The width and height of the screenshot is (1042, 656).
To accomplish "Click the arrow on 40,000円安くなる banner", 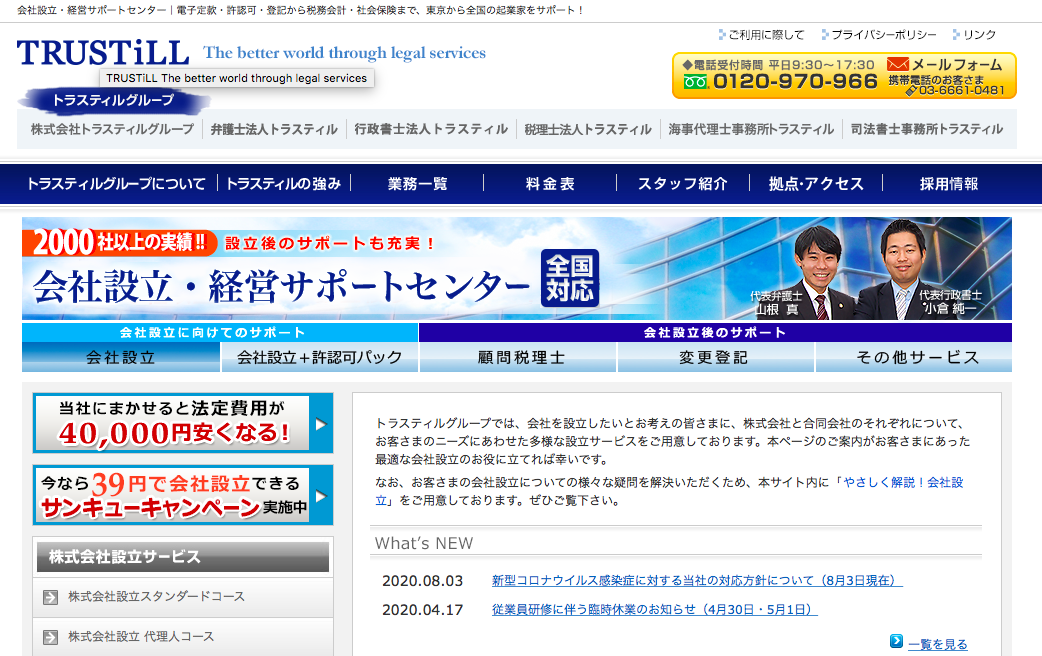I will [x=320, y=424].
